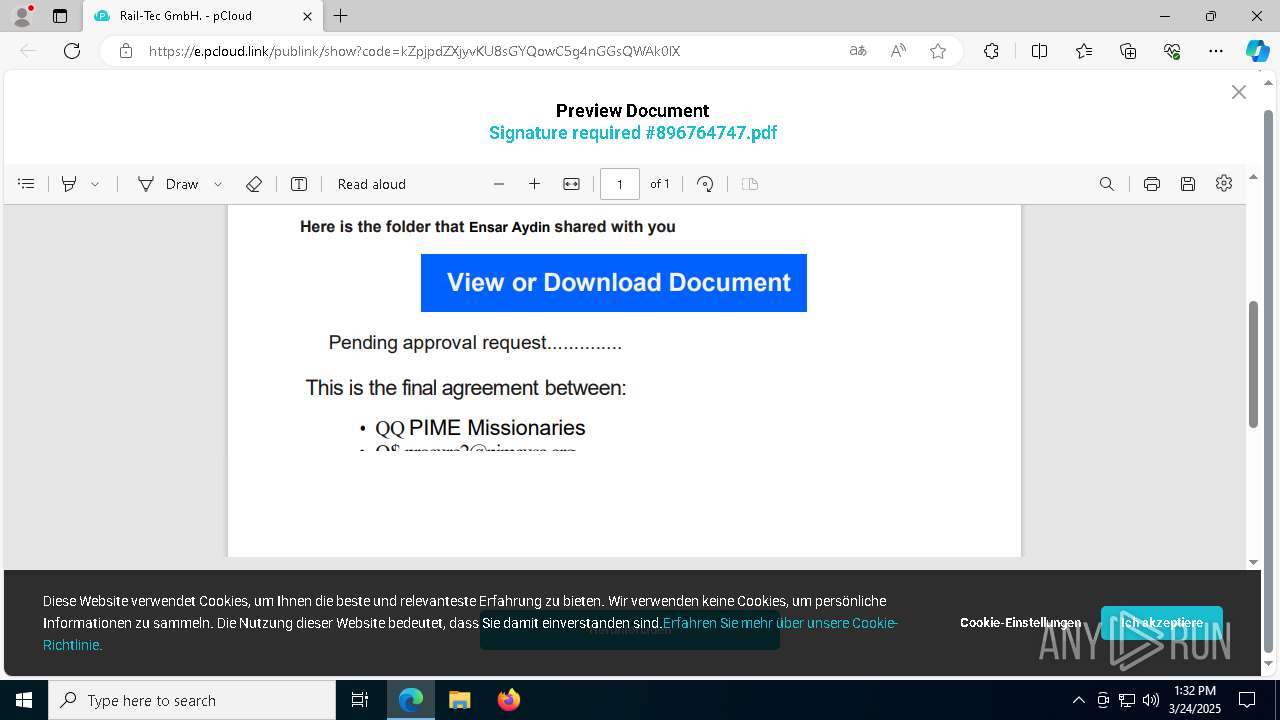Open the Windows notification center
The width and height of the screenshot is (1280, 720).
[1247, 700]
